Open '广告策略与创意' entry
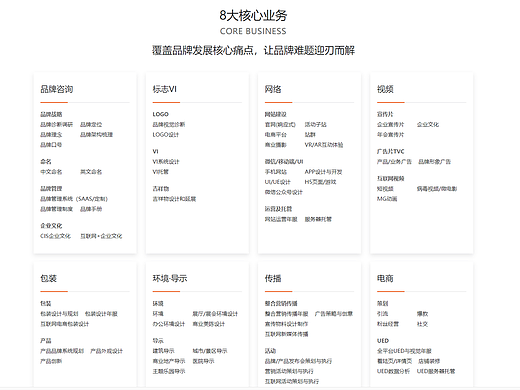Viewport: 520px width, 390px height. coord(334,314)
